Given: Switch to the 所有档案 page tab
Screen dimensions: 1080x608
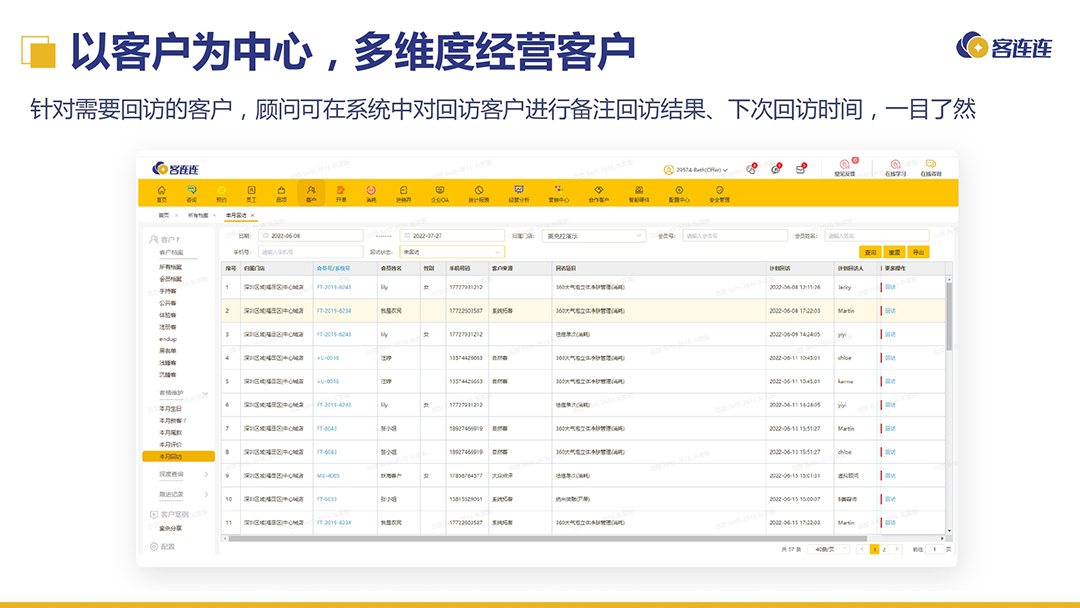Looking at the screenshot, I should [x=198, y=216].
